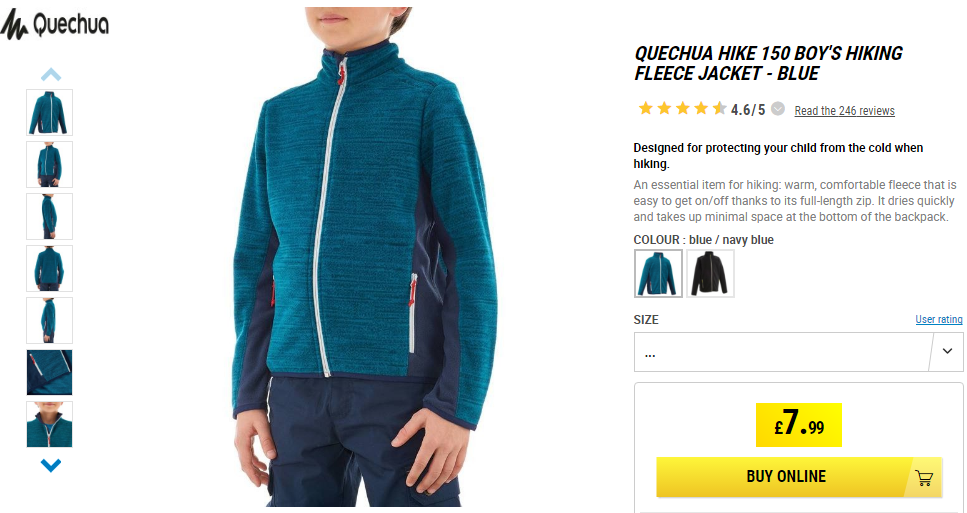
Task: Click the star rating icons
Action: point(683,109)
